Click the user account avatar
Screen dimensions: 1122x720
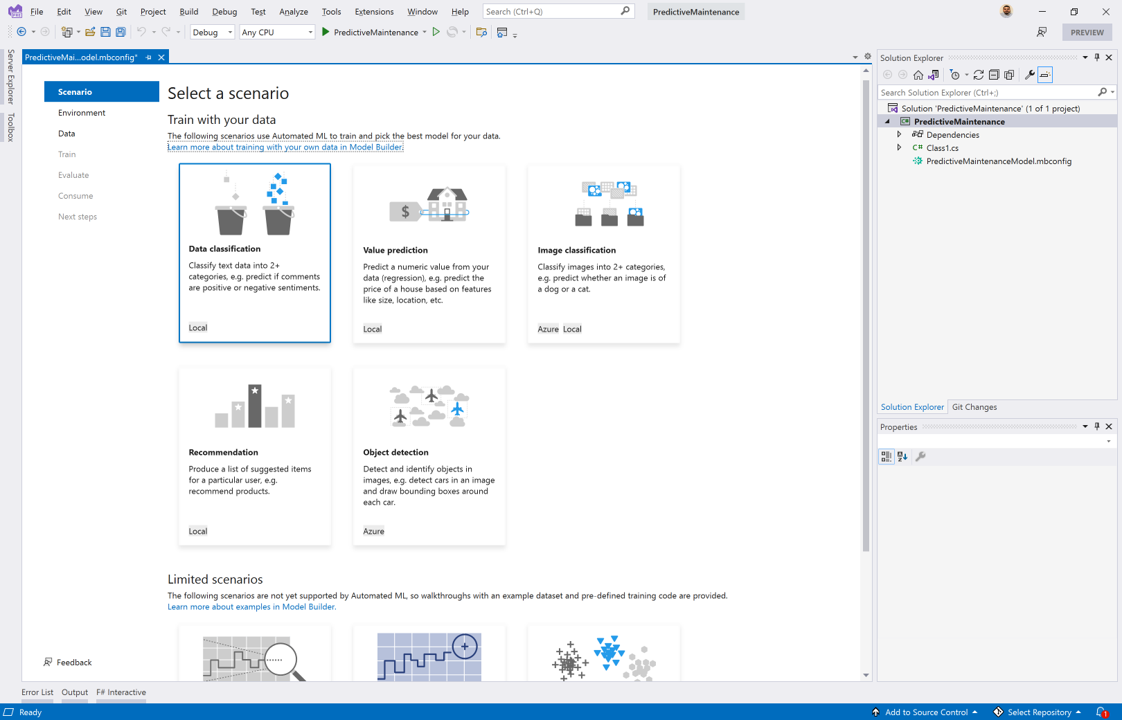pyautogui.click(x=1007, y=11)
